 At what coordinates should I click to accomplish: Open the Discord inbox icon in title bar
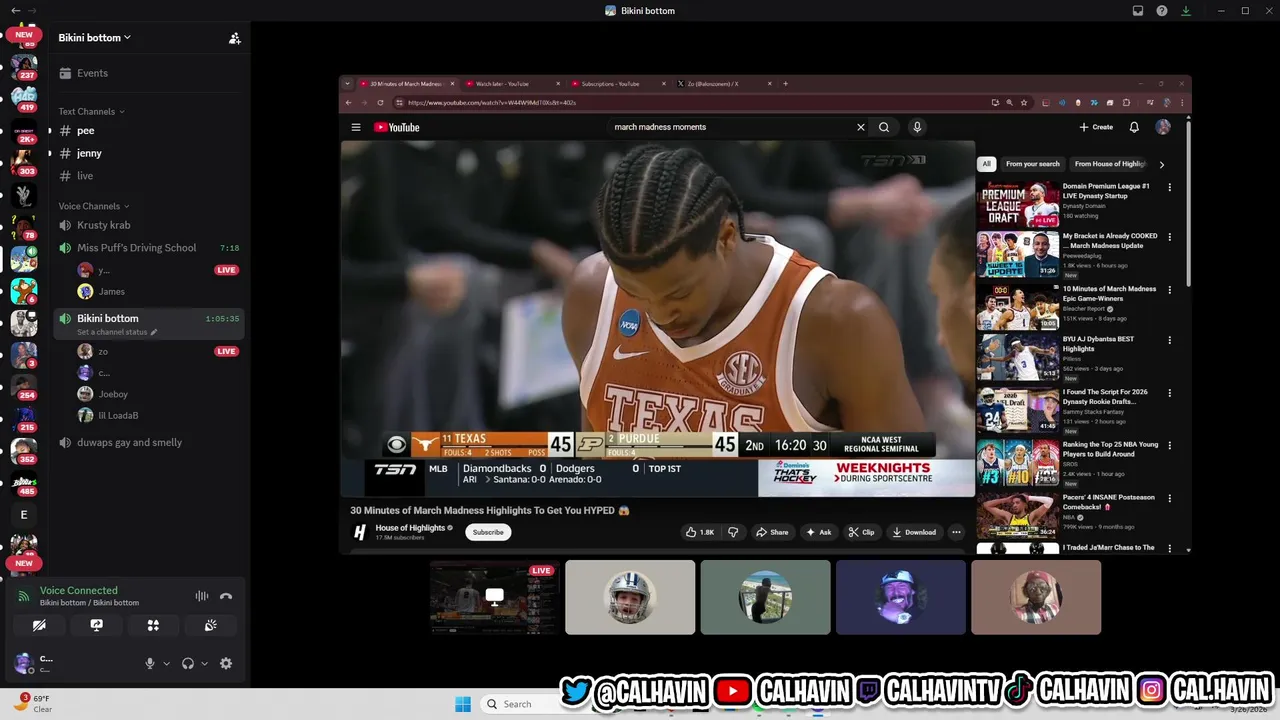(x=1138, y=11)
